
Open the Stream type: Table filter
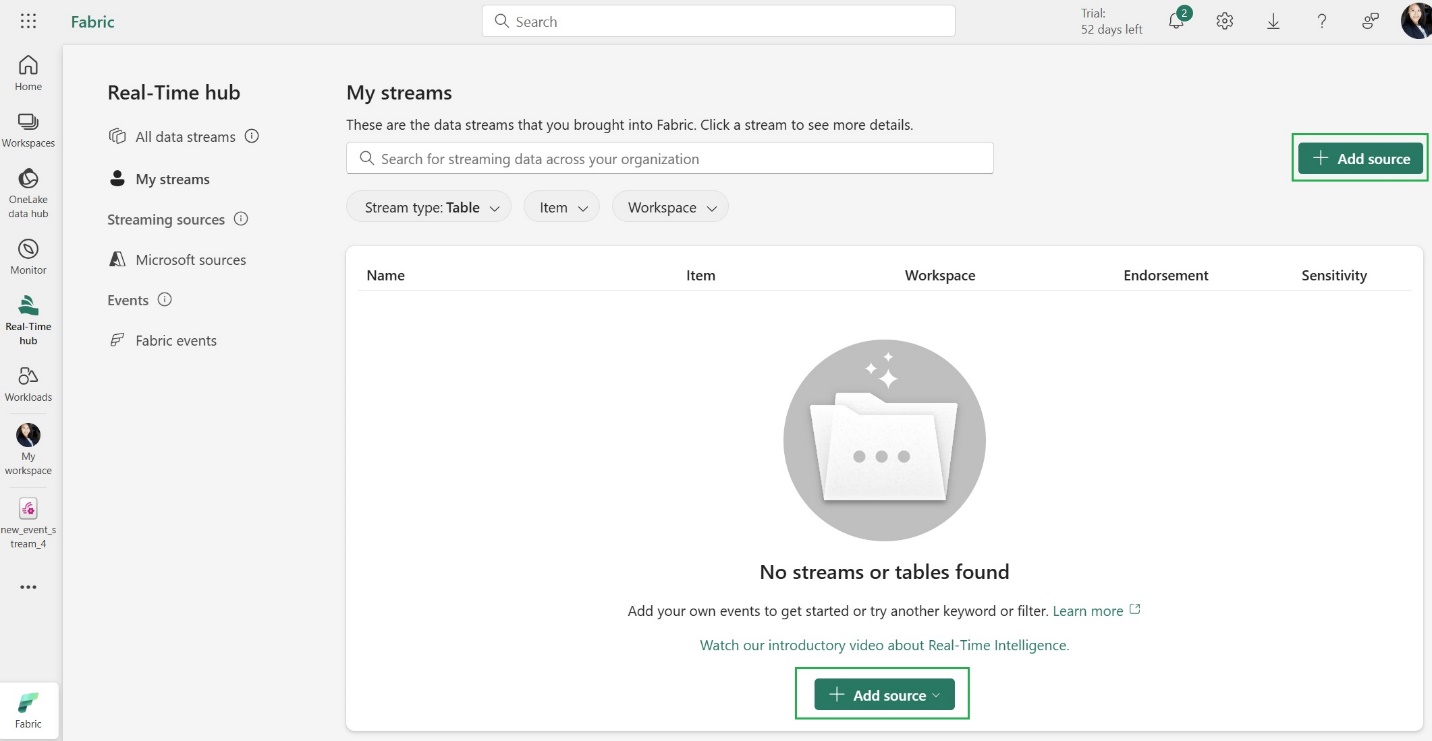[429, 207]
